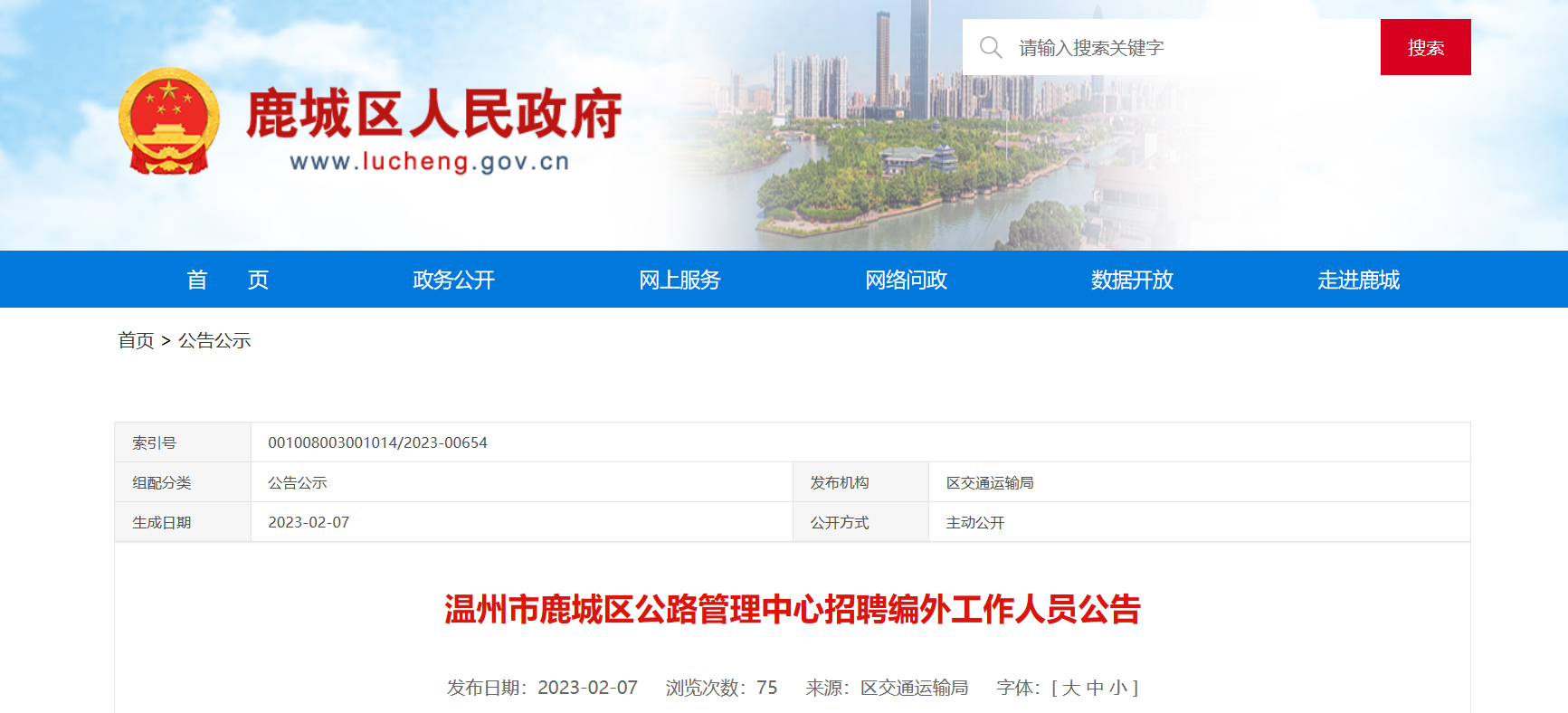The width and height of the screenshot is (1568, 713).
Task: Open the 政务公开 navigation tab
Action: pyautogui.click(x=453, y=280)
